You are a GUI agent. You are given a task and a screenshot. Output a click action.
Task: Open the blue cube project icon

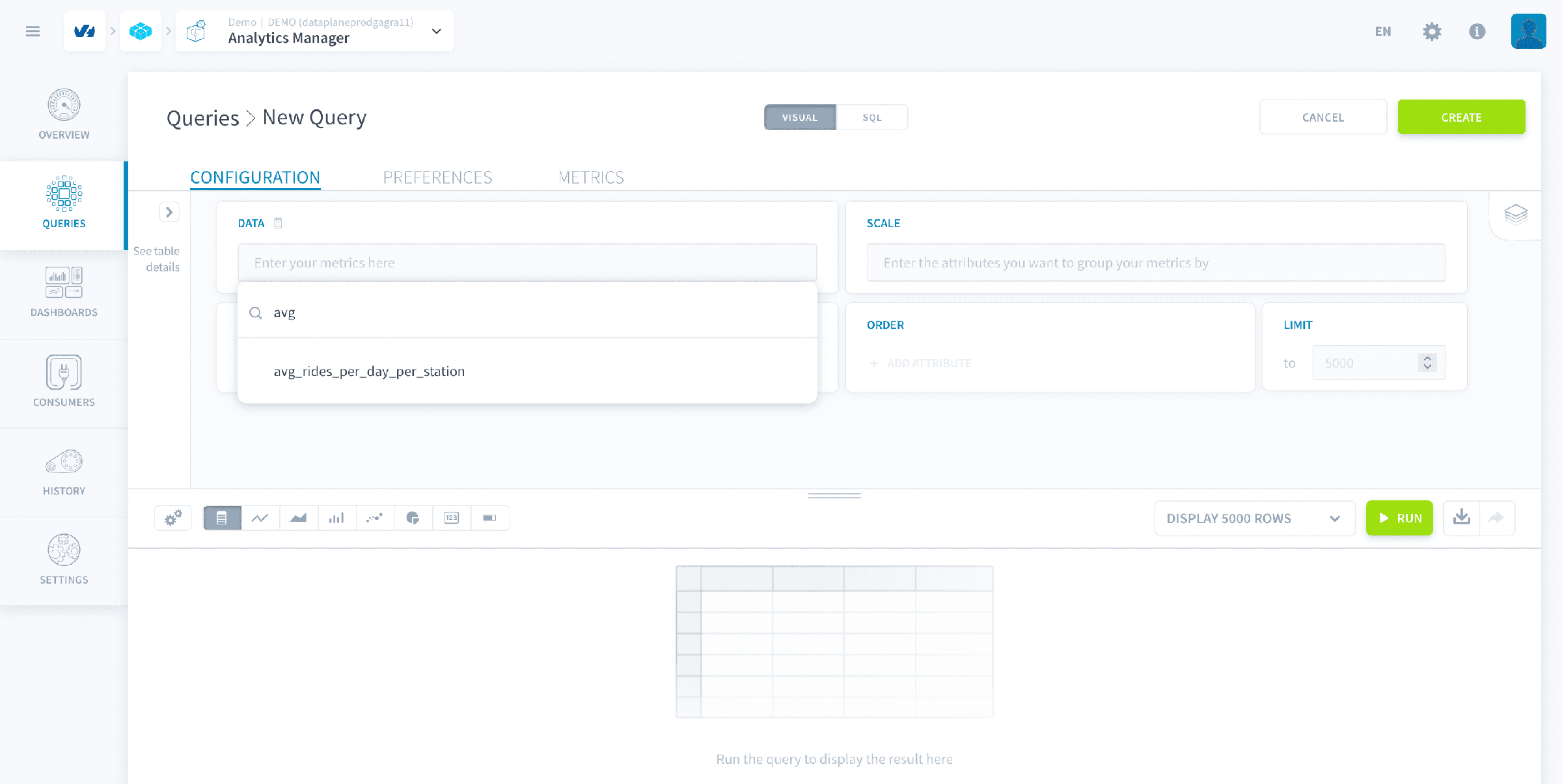pyautogui.click(x=141, y=31)
